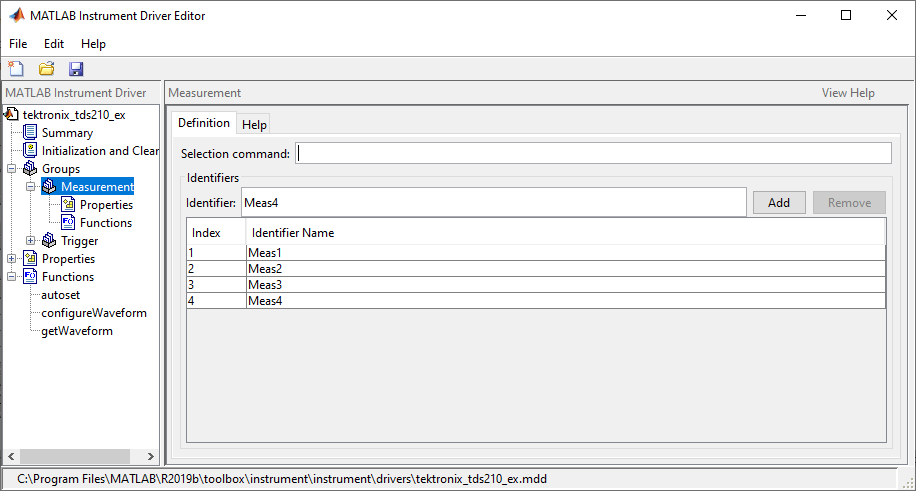Select the Initialization and Cleanup icon

[x=30, y=151]
